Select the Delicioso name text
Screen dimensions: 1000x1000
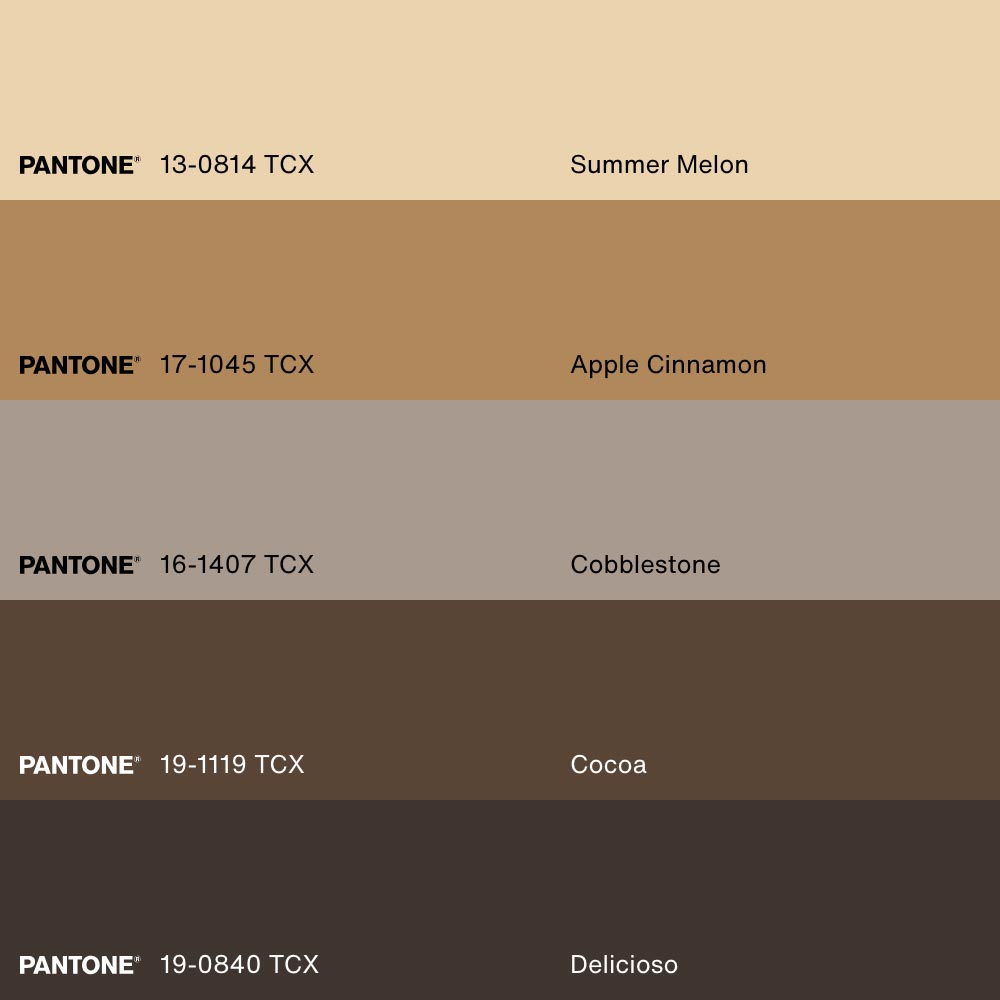pyautogui.click(x=624, y=965)
